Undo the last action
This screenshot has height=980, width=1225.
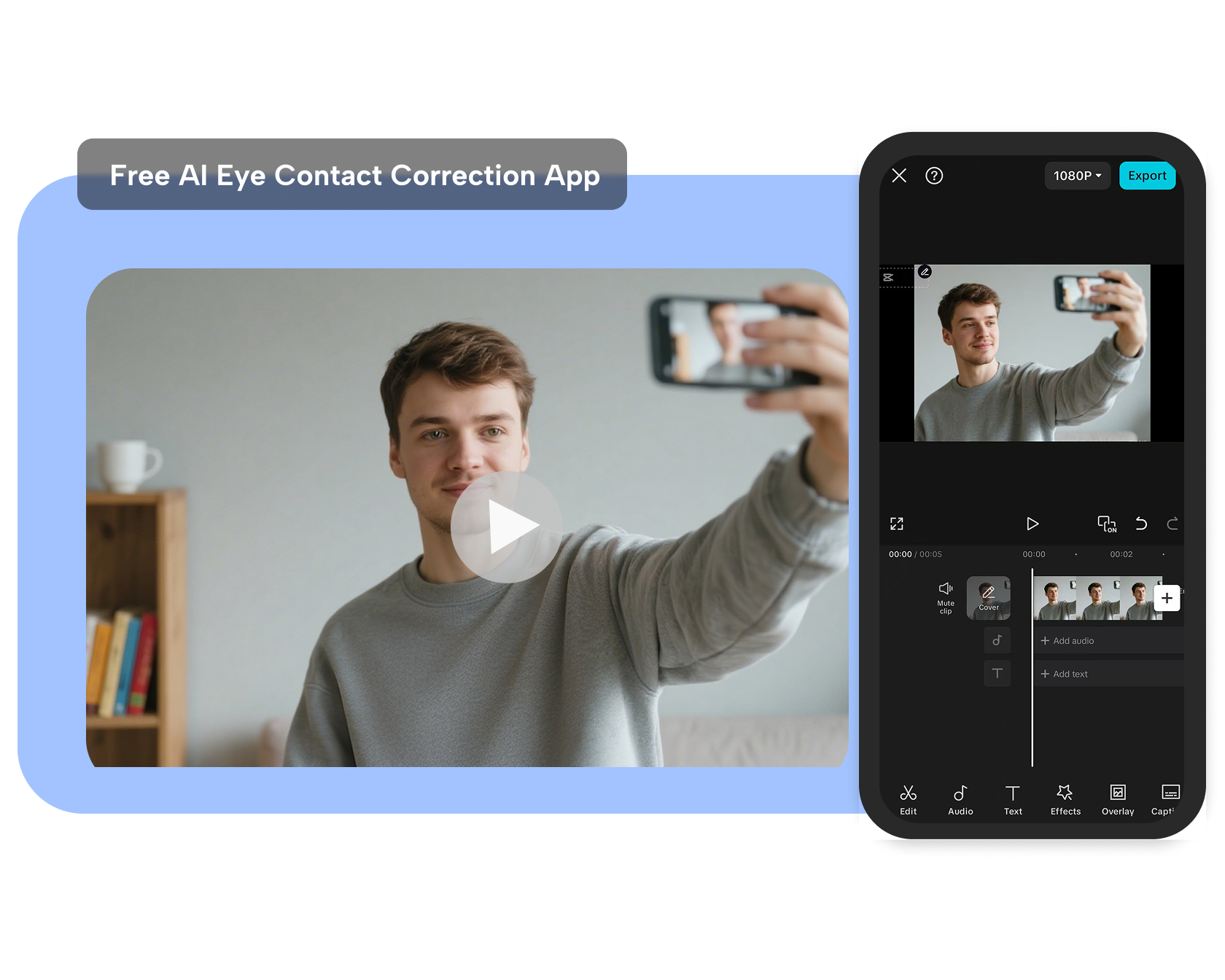pos(1141,524)
